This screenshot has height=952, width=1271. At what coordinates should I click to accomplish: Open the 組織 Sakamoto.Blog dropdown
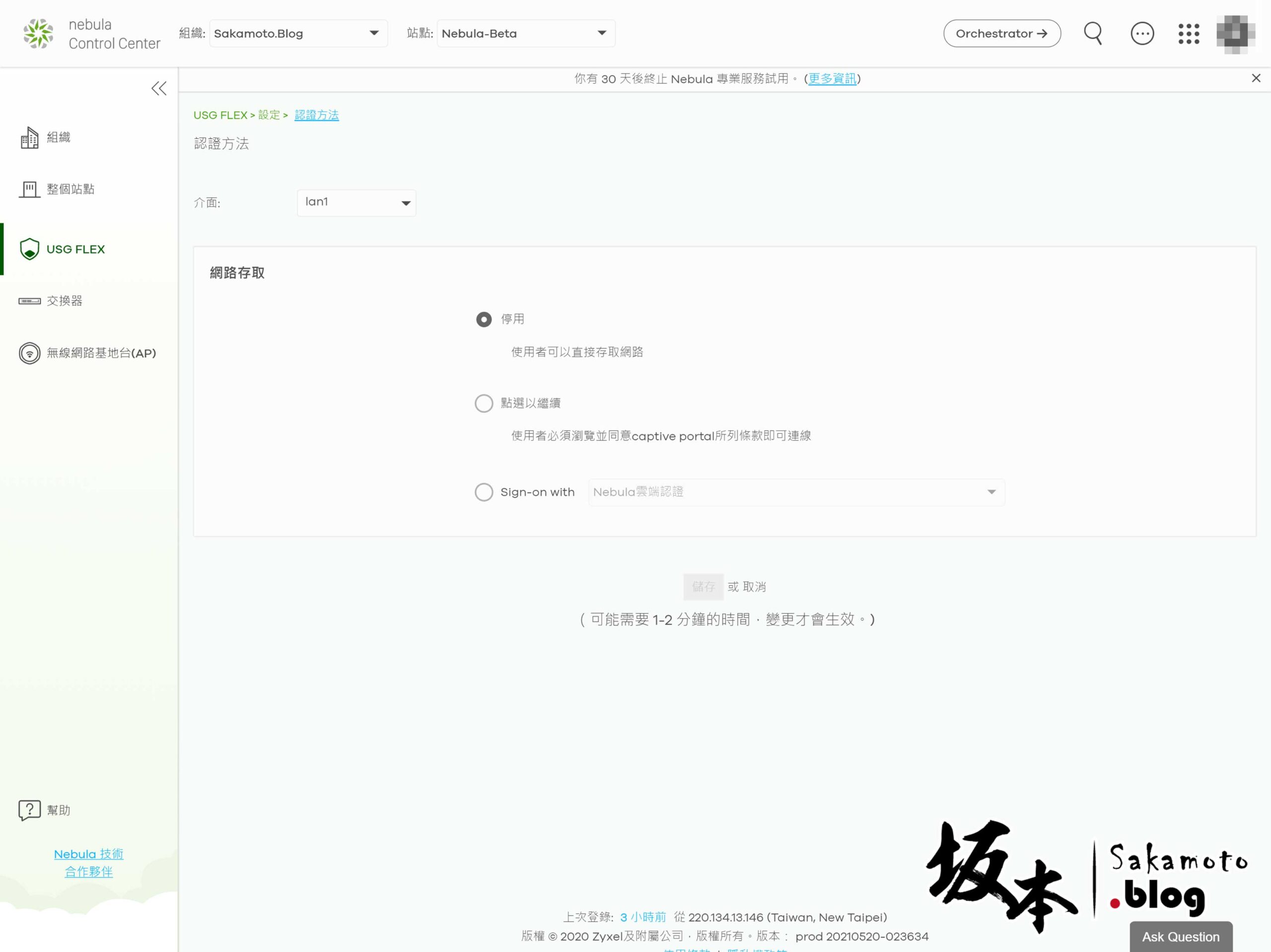(x=298, y=33)
